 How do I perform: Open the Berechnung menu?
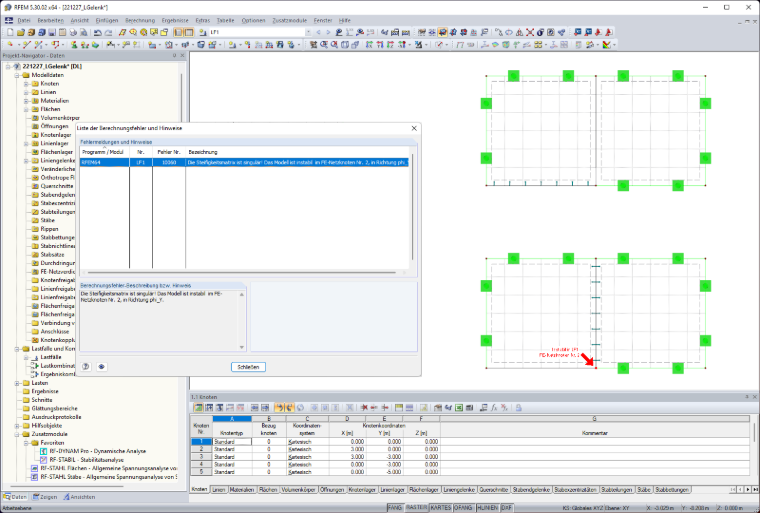(140, 20)
